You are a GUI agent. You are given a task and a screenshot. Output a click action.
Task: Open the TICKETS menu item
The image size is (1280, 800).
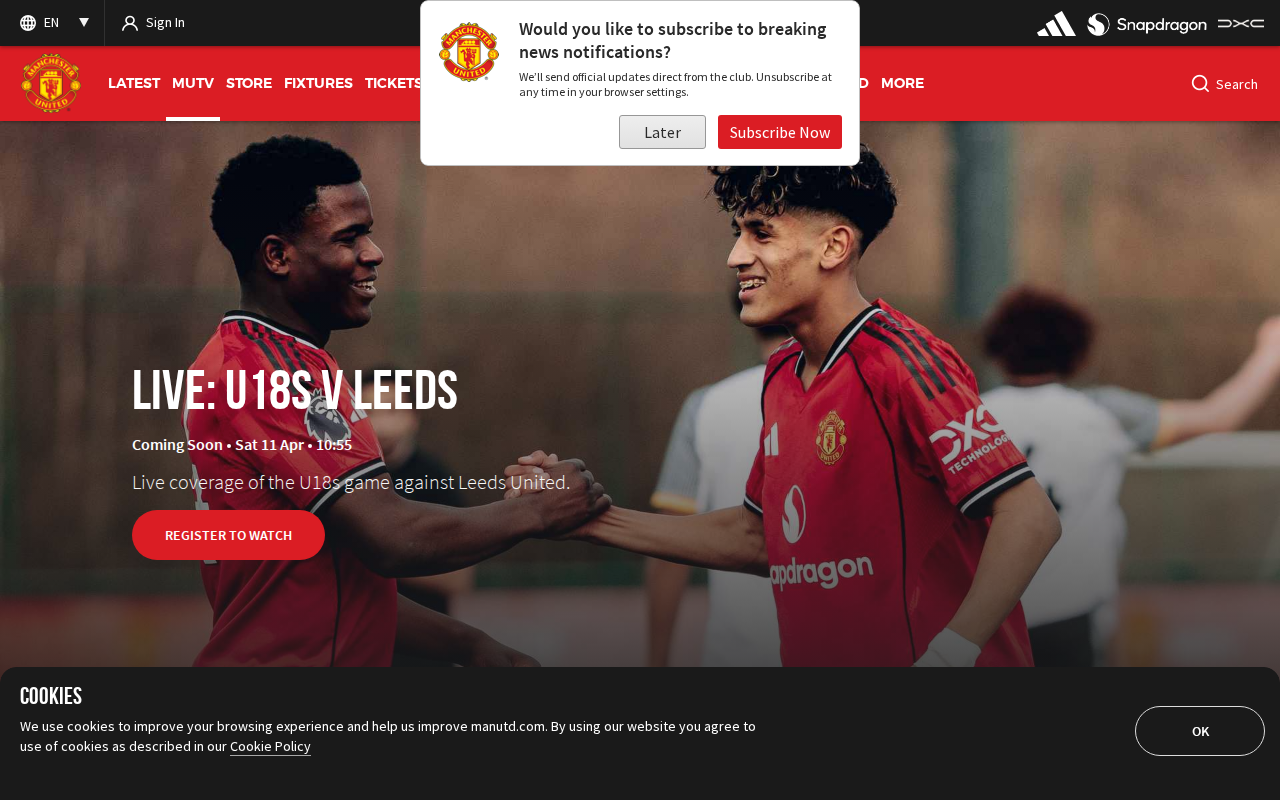pyautogui.click(x=393, y=83)
